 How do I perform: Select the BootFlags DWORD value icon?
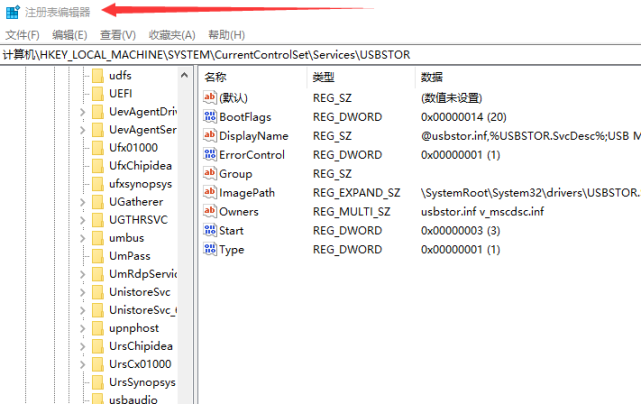pos(210,117)
